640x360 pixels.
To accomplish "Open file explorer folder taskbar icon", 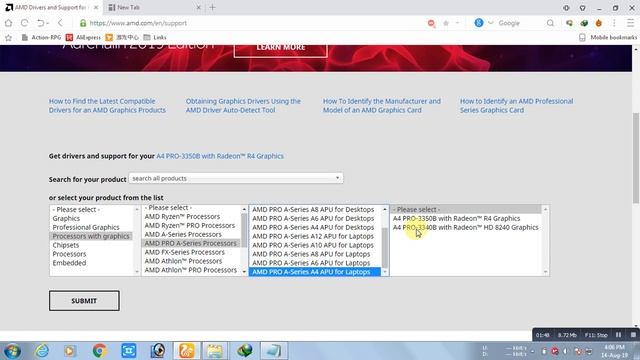I will pyautogui.click(x=215, y=351).
